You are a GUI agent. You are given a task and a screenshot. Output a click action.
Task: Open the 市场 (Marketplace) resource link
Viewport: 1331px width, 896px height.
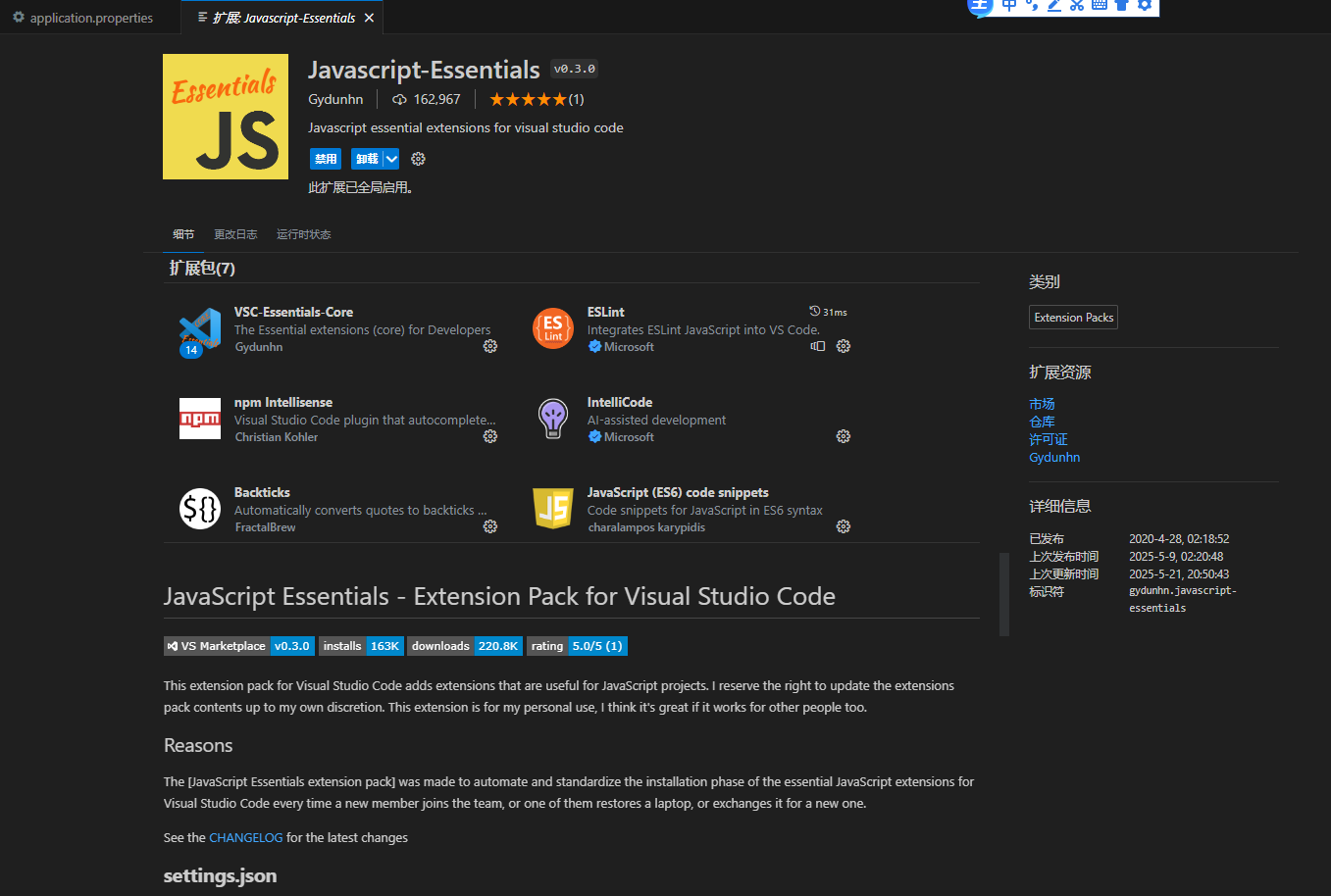tap(1042, 404)
